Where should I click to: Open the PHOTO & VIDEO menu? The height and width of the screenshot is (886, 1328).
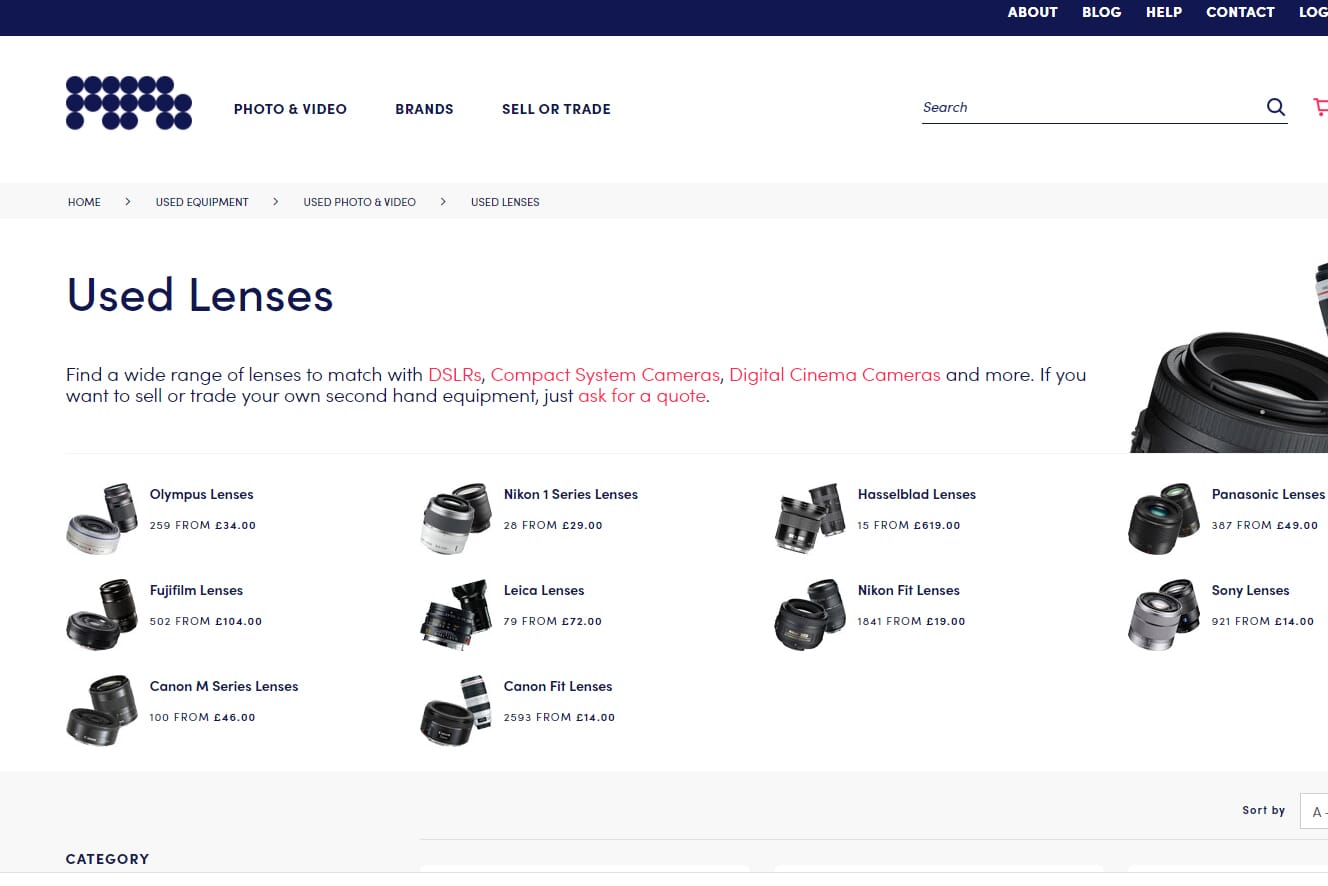click(290, 109)
